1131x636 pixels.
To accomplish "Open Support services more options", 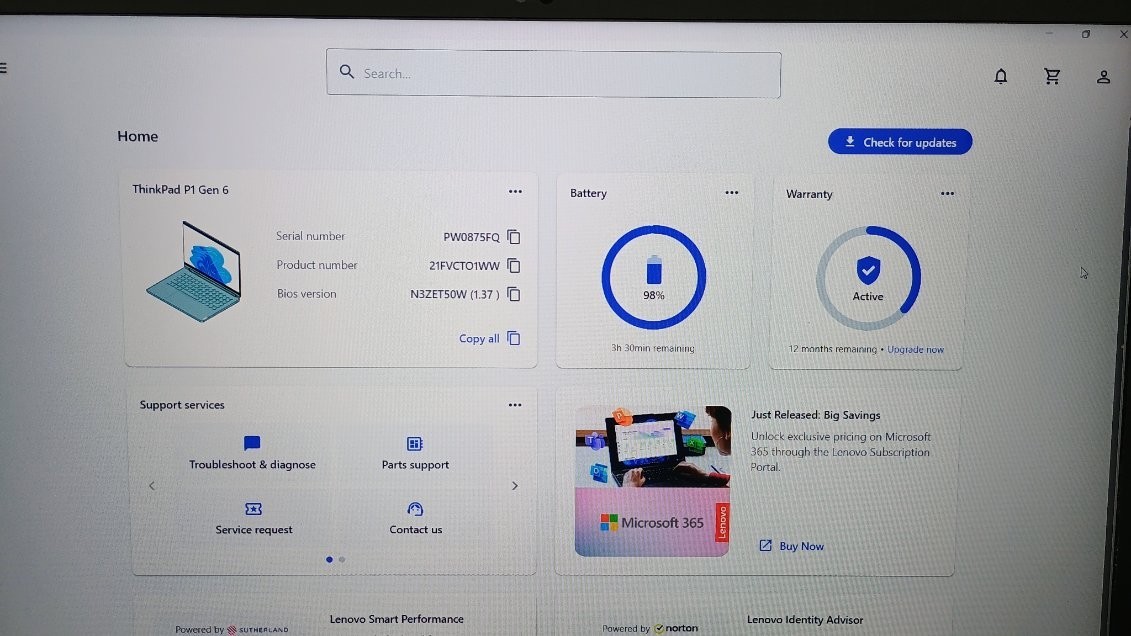I will tap(515, 405).
